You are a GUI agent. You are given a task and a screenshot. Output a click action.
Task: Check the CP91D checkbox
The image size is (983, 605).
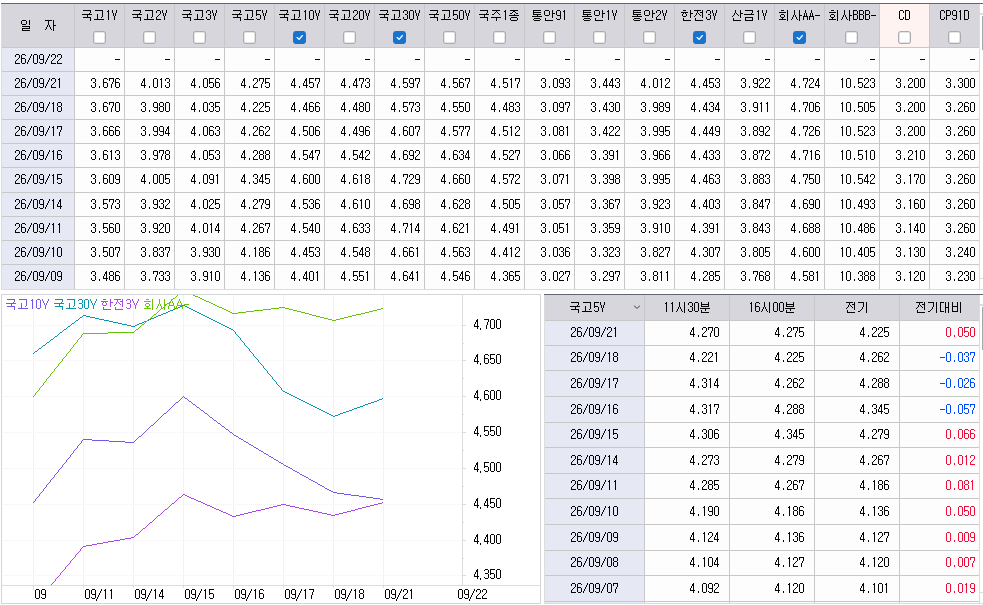pyautogui.click(x=954, y=38)
